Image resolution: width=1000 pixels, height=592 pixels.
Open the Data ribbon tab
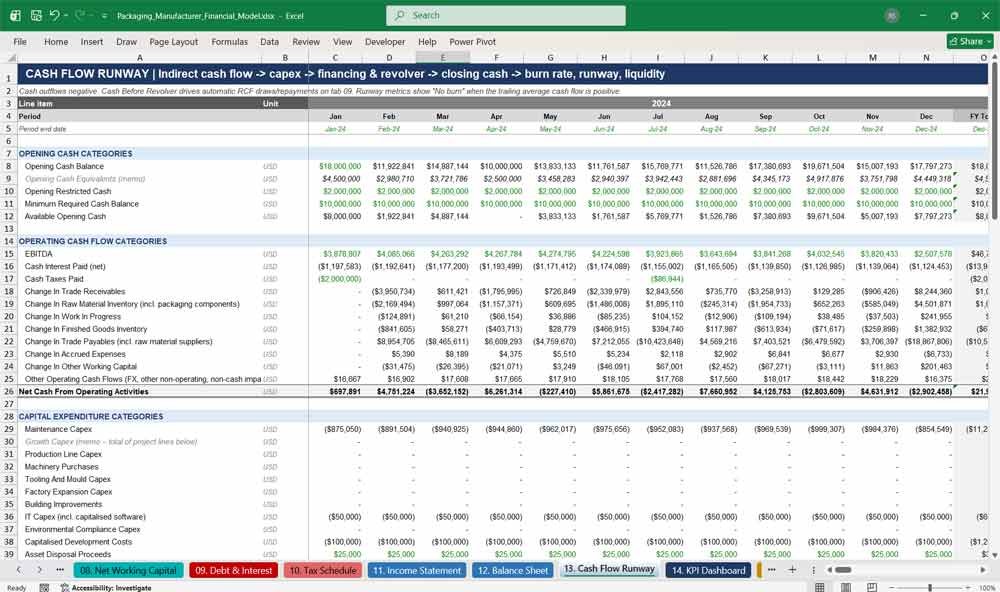click(x=269, y=41)
